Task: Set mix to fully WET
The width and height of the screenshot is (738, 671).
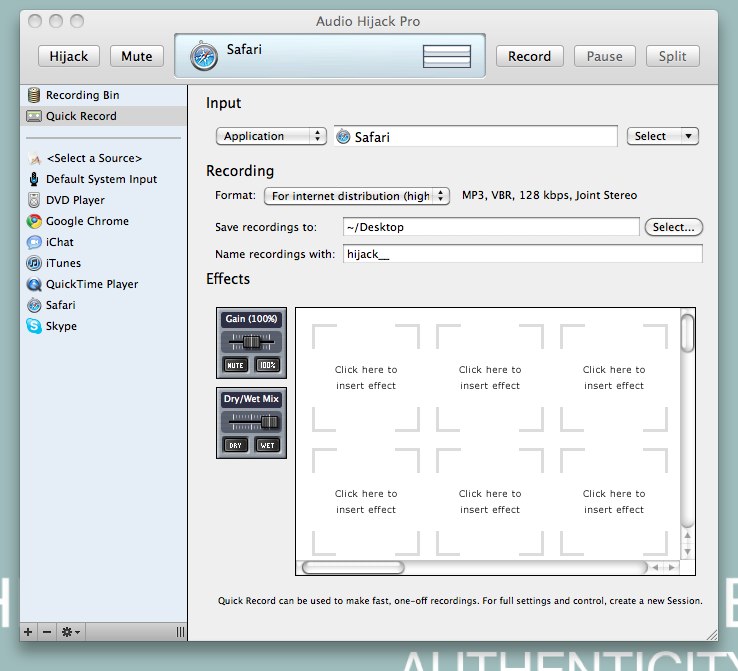Action: coord(267,445)
